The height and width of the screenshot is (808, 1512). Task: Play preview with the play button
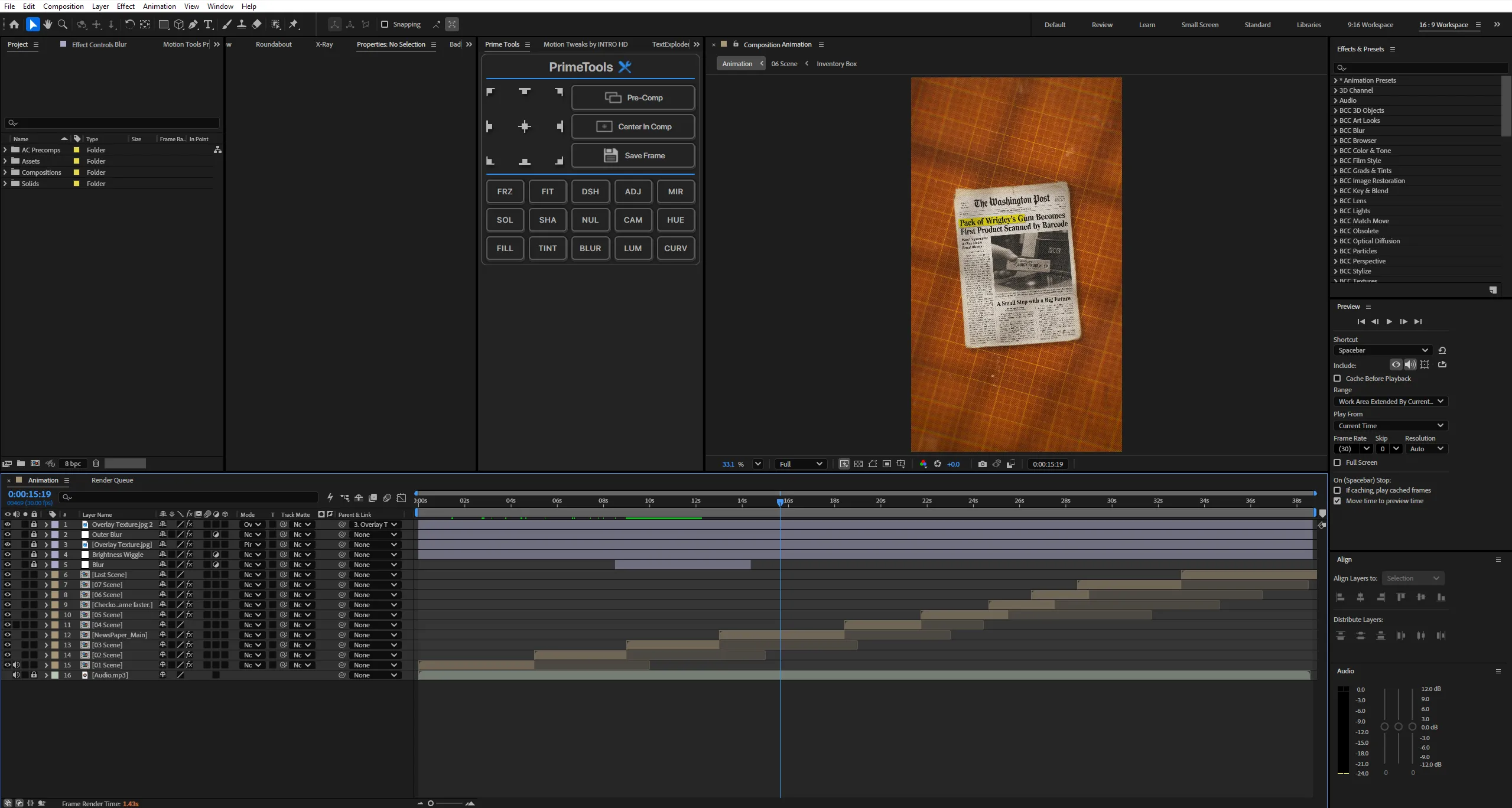click(1389, 322)
